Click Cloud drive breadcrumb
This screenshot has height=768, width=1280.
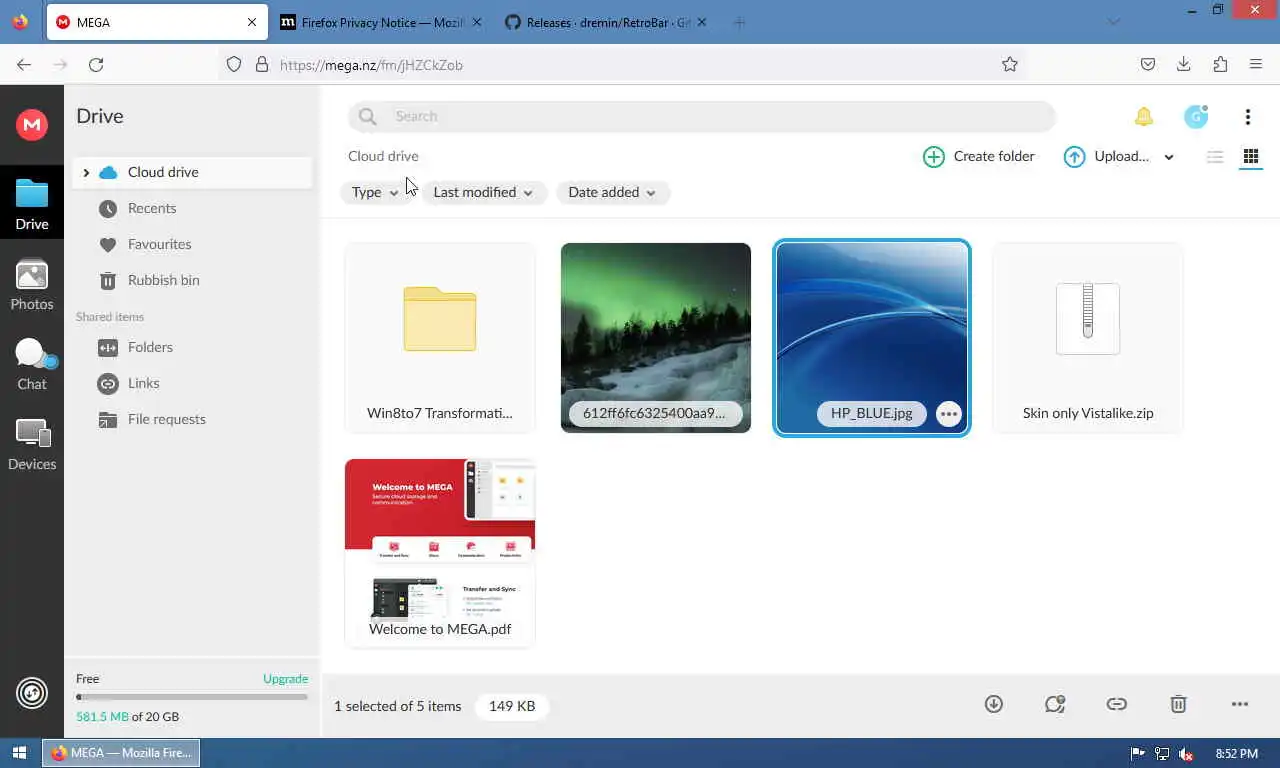pos(383,156)
